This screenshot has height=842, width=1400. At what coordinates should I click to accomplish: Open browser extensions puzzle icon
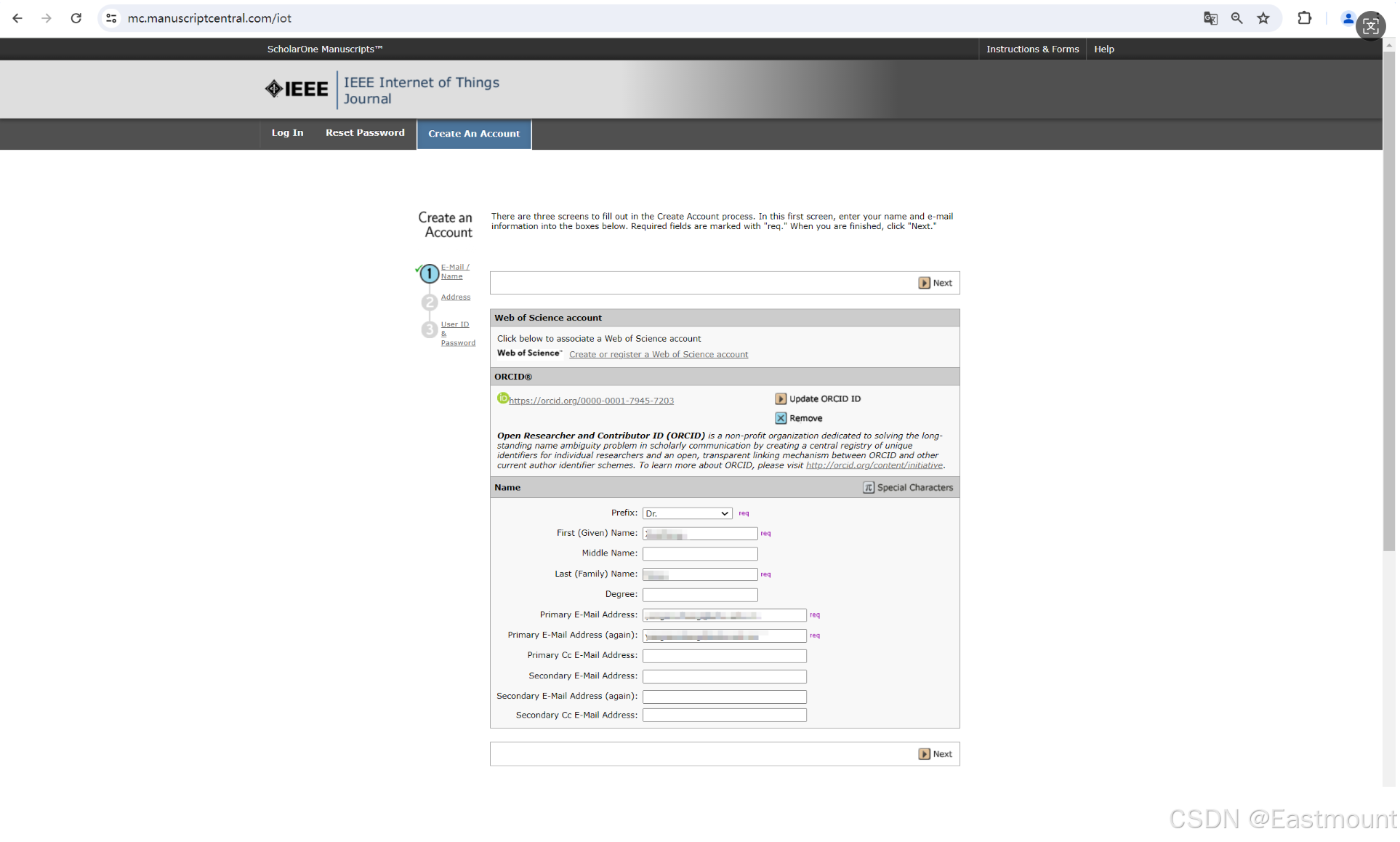1305,18
